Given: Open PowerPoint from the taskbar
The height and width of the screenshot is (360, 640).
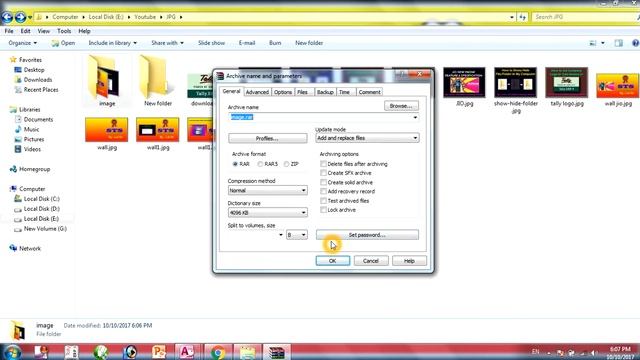Looking at the screenshot, I should pyautogui.click(x=159, y=352).
